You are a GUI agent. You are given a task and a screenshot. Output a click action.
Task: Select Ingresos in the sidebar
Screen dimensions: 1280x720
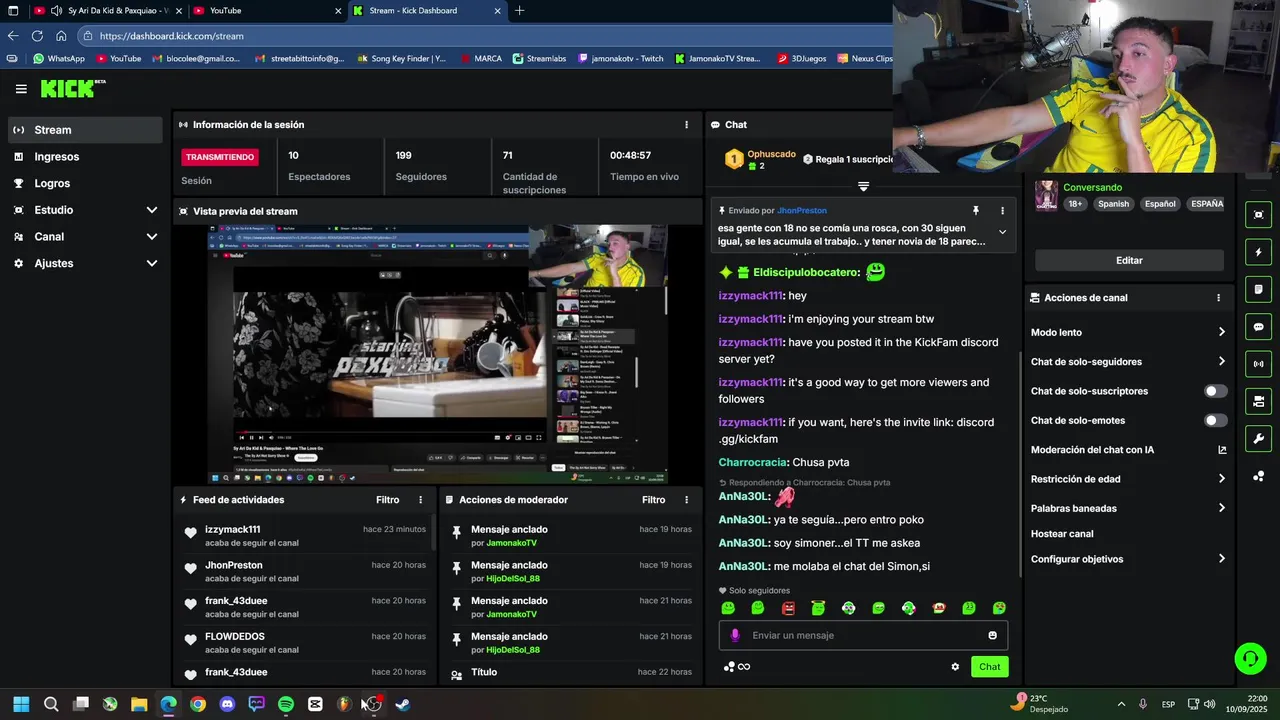click(85, 157)
